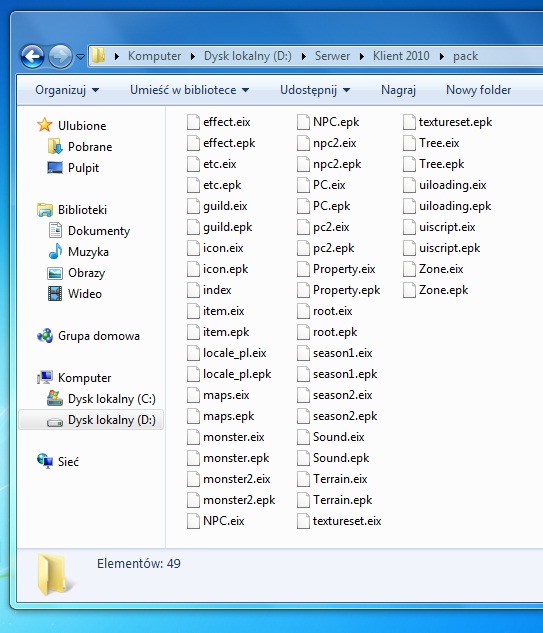
Task: Select Komputer in navigation pane
Action: [x=84, y=377]
